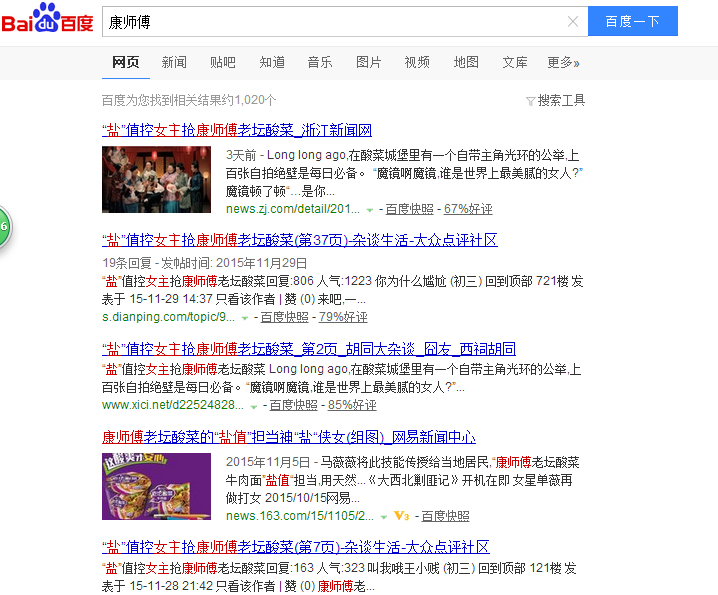Open the 第37页 大众点评社区 result title
The width and height of the screenshot is (718, 595).
tap(299, 240)
